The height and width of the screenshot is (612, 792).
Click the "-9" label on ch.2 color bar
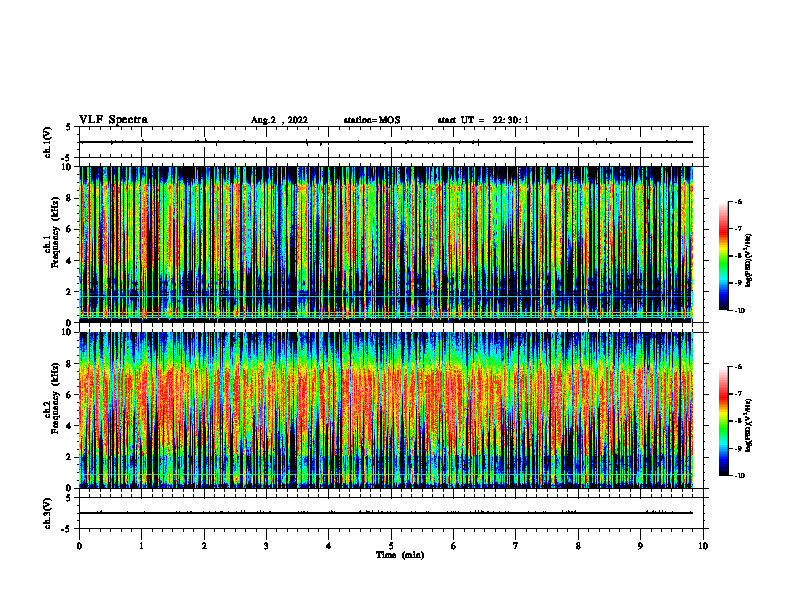(738, 448)
